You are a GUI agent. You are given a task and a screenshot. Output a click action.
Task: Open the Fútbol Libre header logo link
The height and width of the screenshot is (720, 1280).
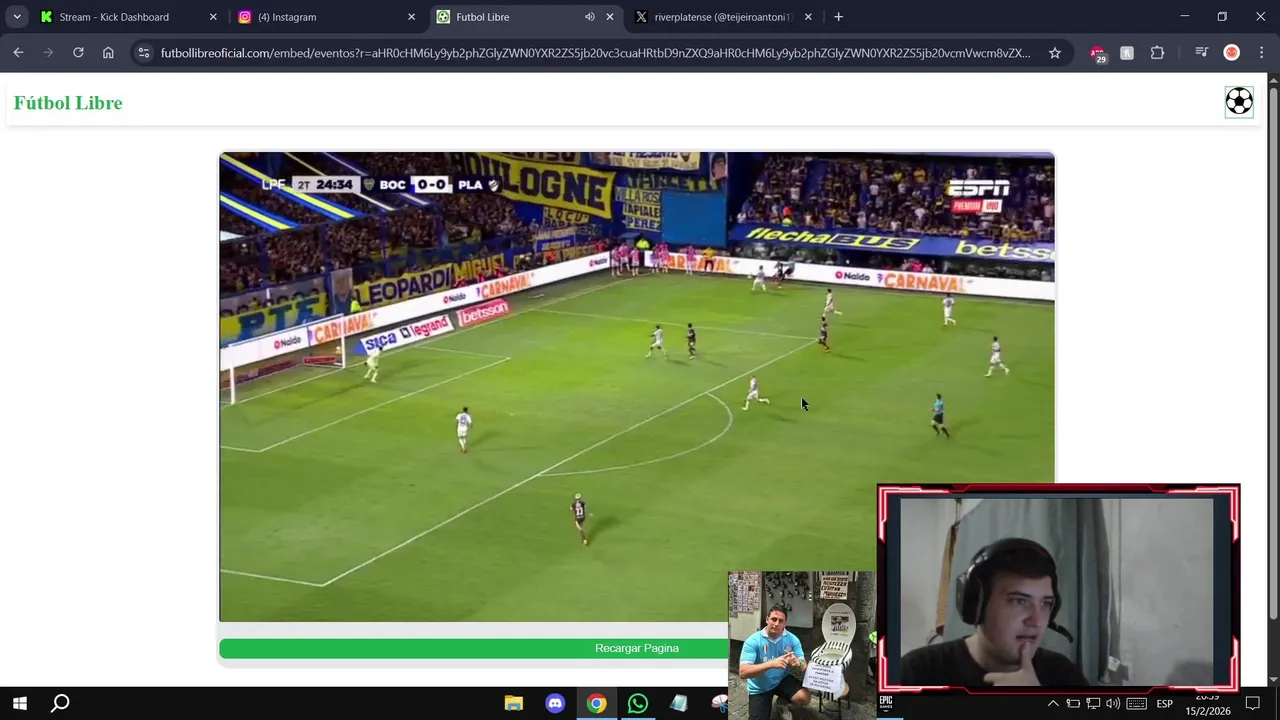point(68,103)
